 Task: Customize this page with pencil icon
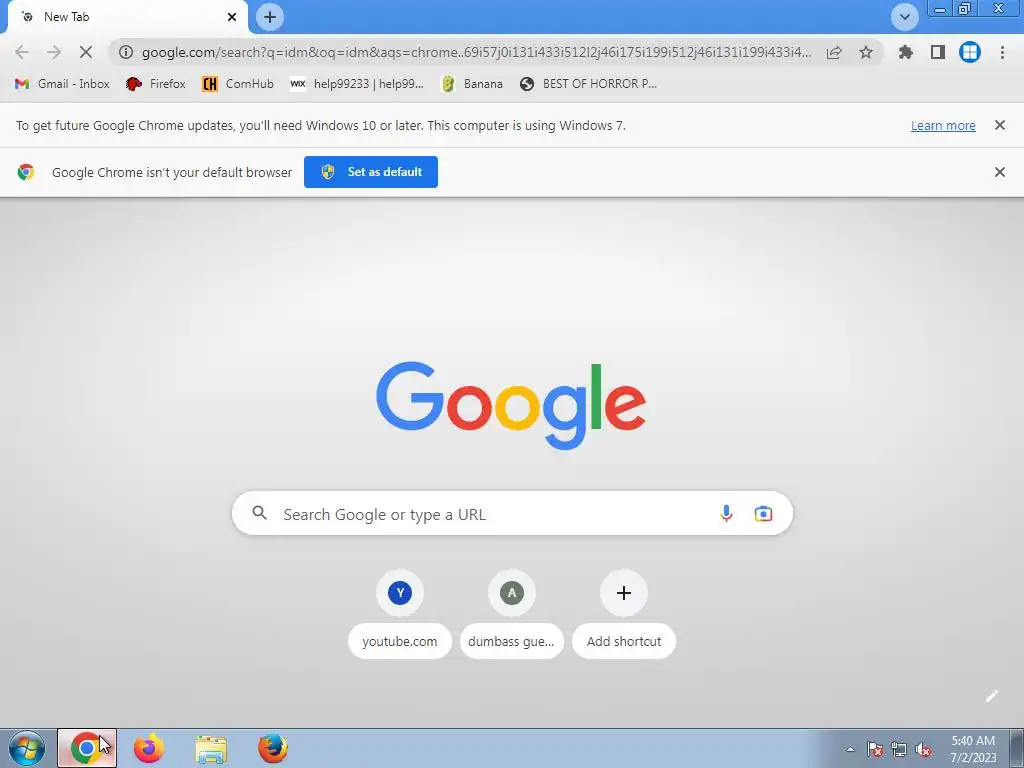991,696
